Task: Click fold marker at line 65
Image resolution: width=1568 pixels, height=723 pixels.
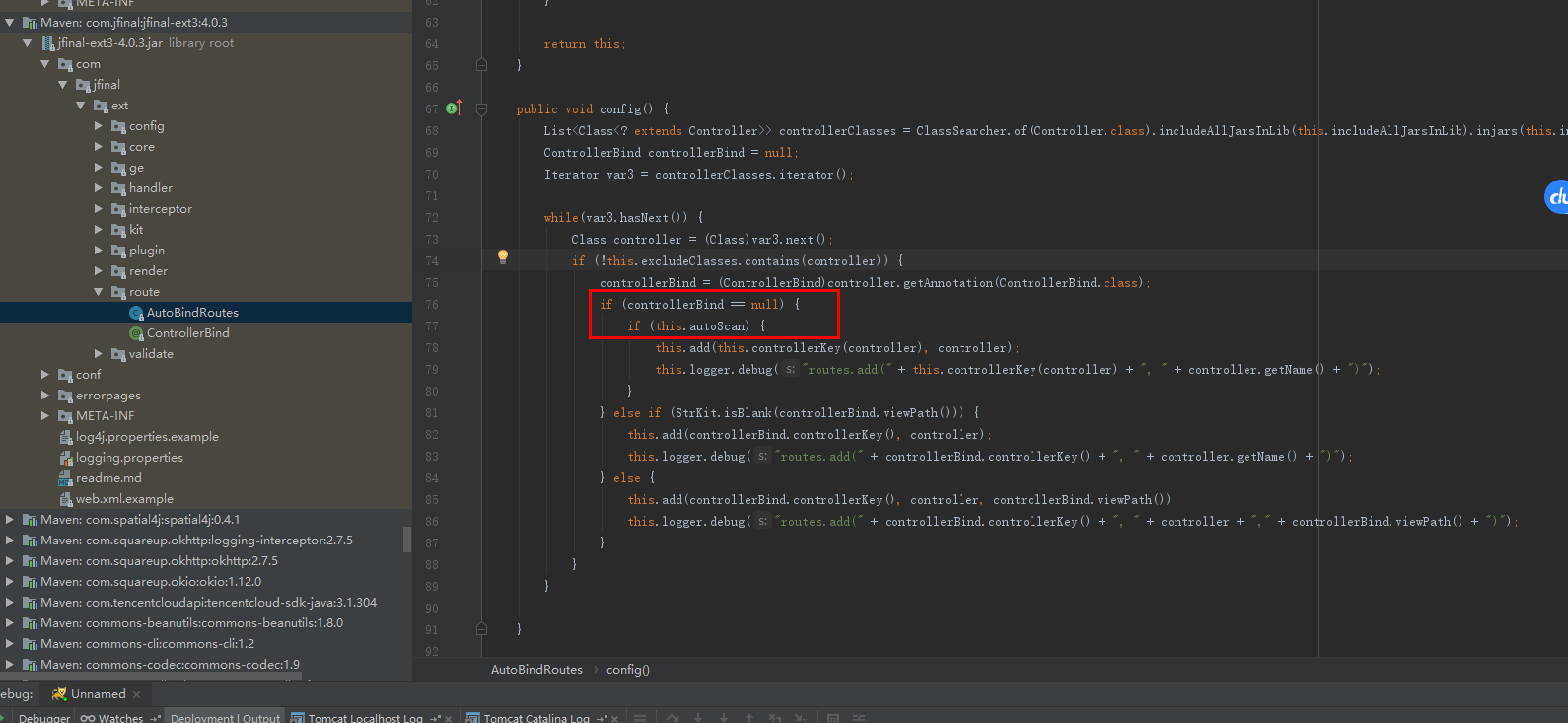Action: click(x=481, y=65)
